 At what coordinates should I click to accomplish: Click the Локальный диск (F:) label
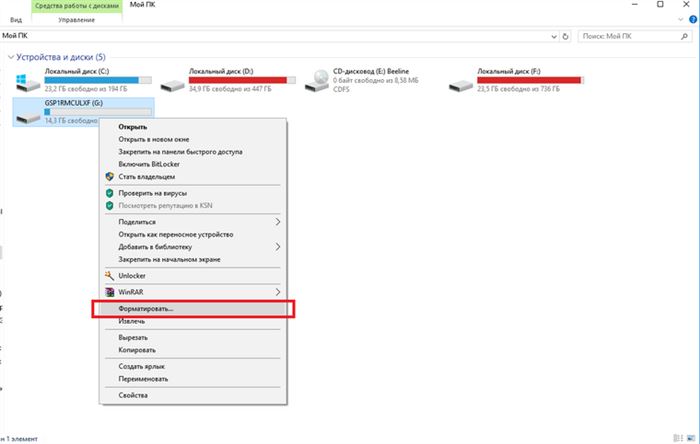(x=509, y=71)
